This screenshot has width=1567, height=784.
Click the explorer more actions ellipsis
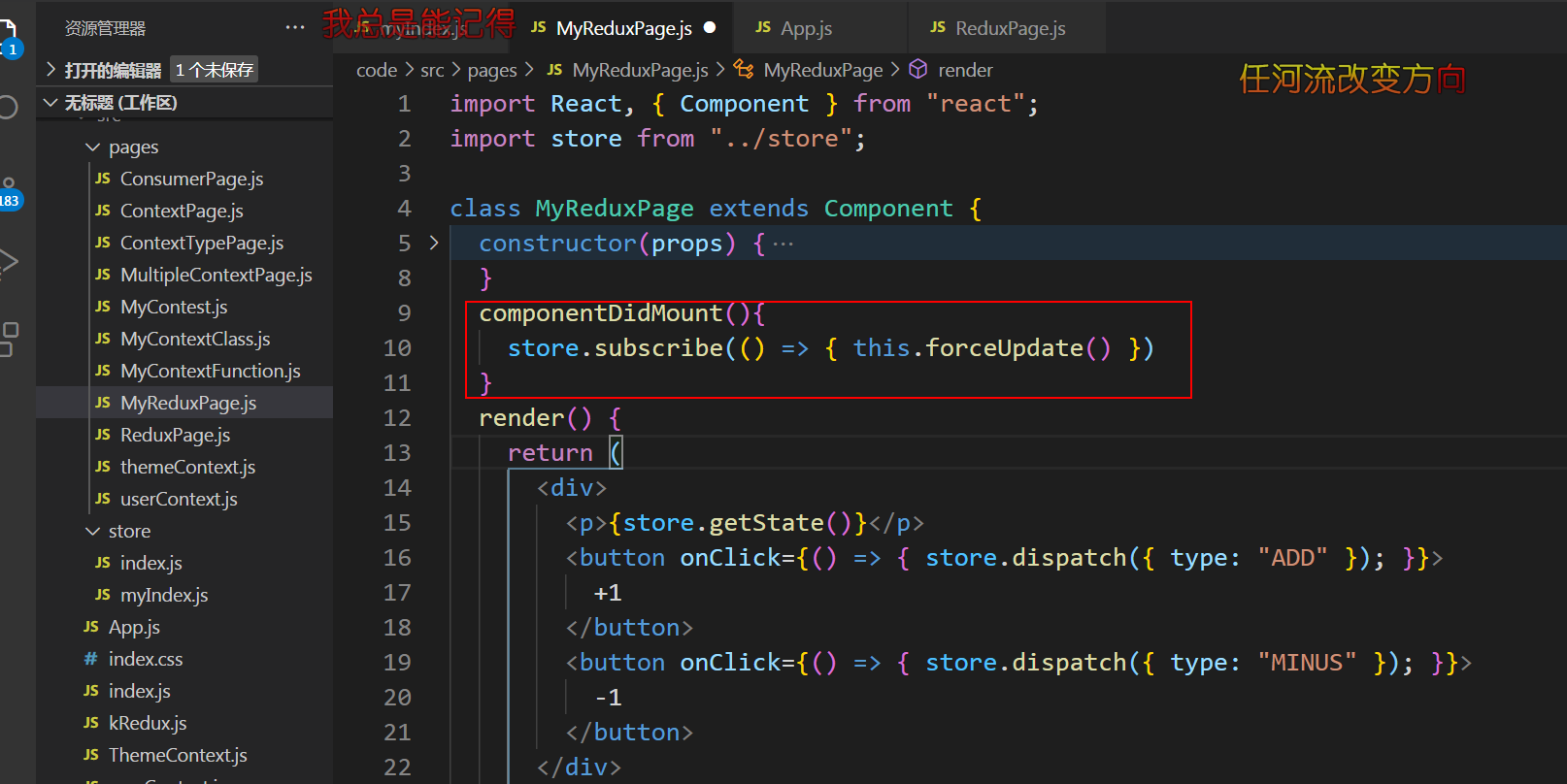click(x=295, y=28)
